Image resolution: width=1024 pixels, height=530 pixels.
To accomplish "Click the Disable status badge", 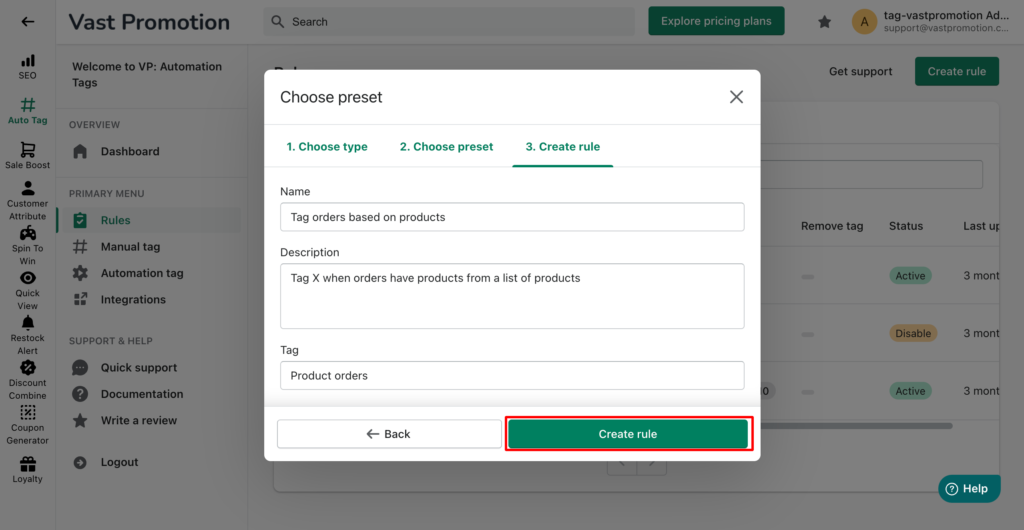I will 913,333.
